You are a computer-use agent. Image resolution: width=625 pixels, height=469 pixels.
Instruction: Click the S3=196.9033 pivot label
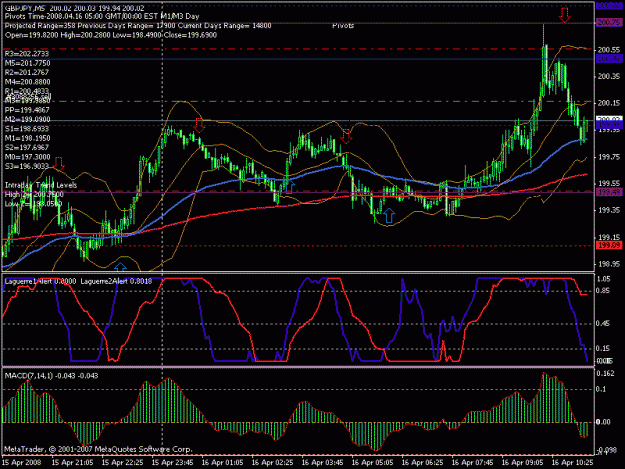(27, 166)
